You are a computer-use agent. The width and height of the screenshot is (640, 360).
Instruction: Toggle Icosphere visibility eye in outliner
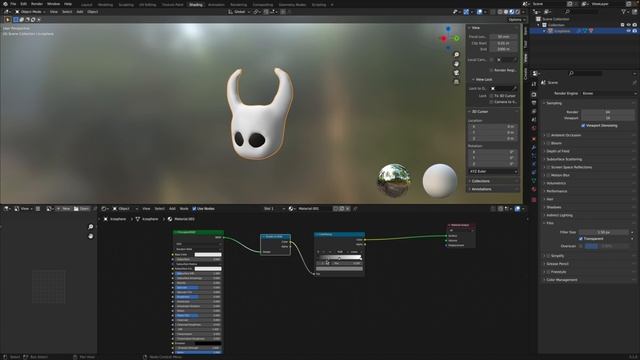pos(629,31)
